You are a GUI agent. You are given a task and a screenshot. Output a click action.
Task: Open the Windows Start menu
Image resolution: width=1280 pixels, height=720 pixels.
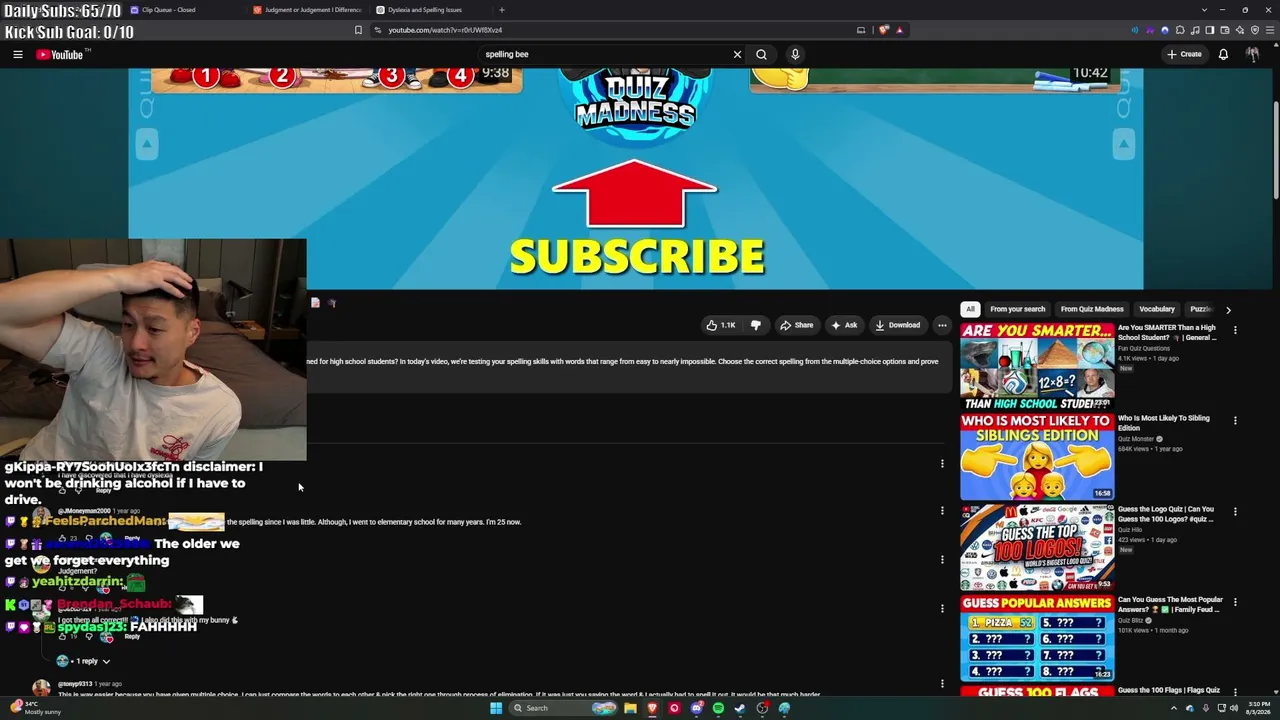point(495,708)
